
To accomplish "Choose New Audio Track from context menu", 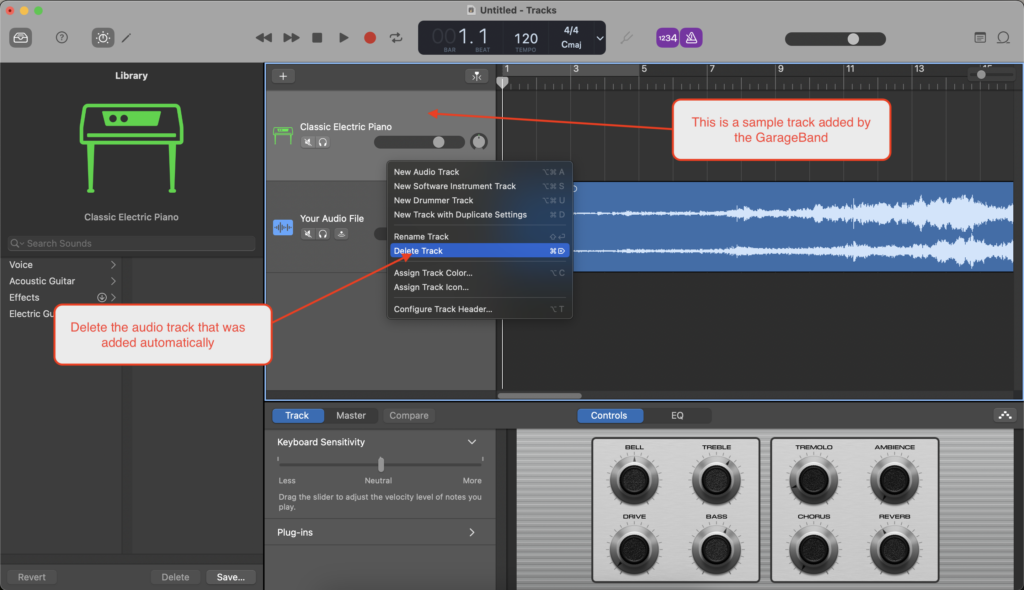I will click(479, 172).
